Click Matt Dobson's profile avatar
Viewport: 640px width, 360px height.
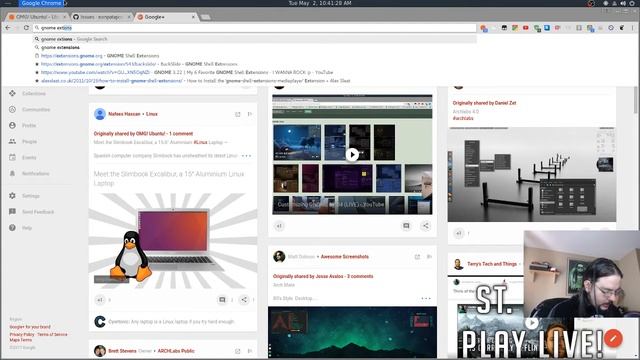tap(279, 256)
